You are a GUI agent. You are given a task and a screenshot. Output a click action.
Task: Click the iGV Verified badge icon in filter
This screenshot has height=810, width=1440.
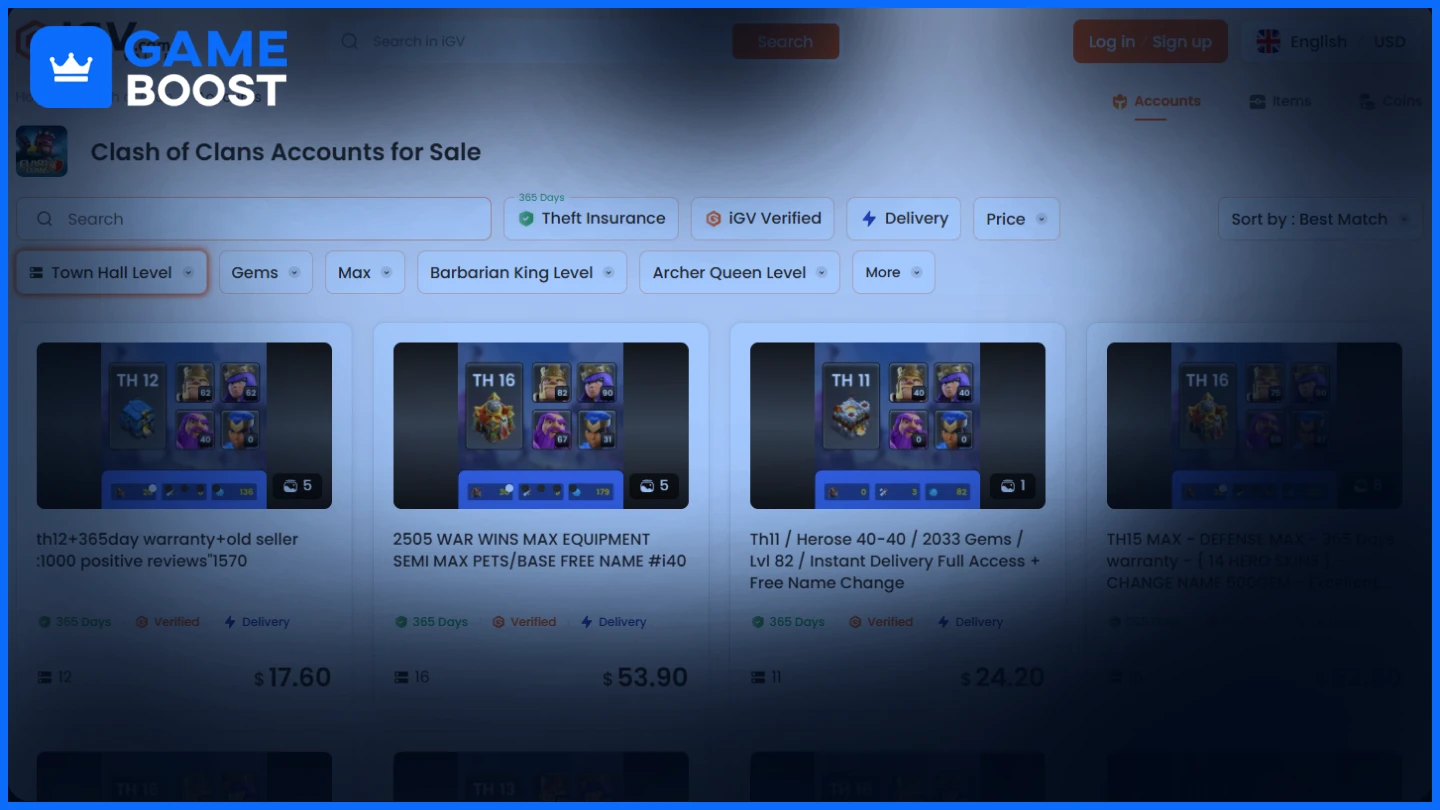click(x=713, y=219)
